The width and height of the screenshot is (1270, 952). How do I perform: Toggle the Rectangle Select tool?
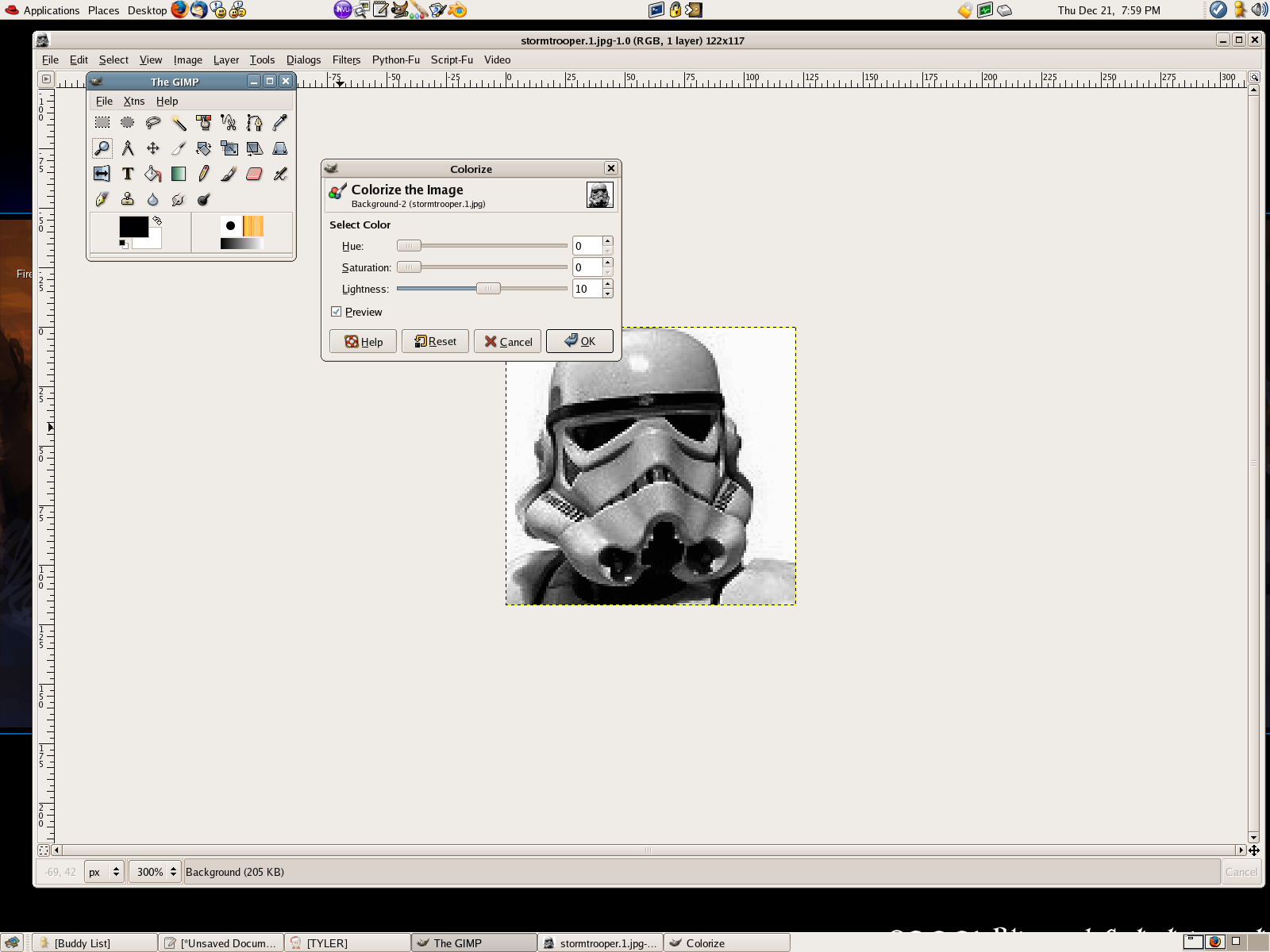click(x=102, y=123)
